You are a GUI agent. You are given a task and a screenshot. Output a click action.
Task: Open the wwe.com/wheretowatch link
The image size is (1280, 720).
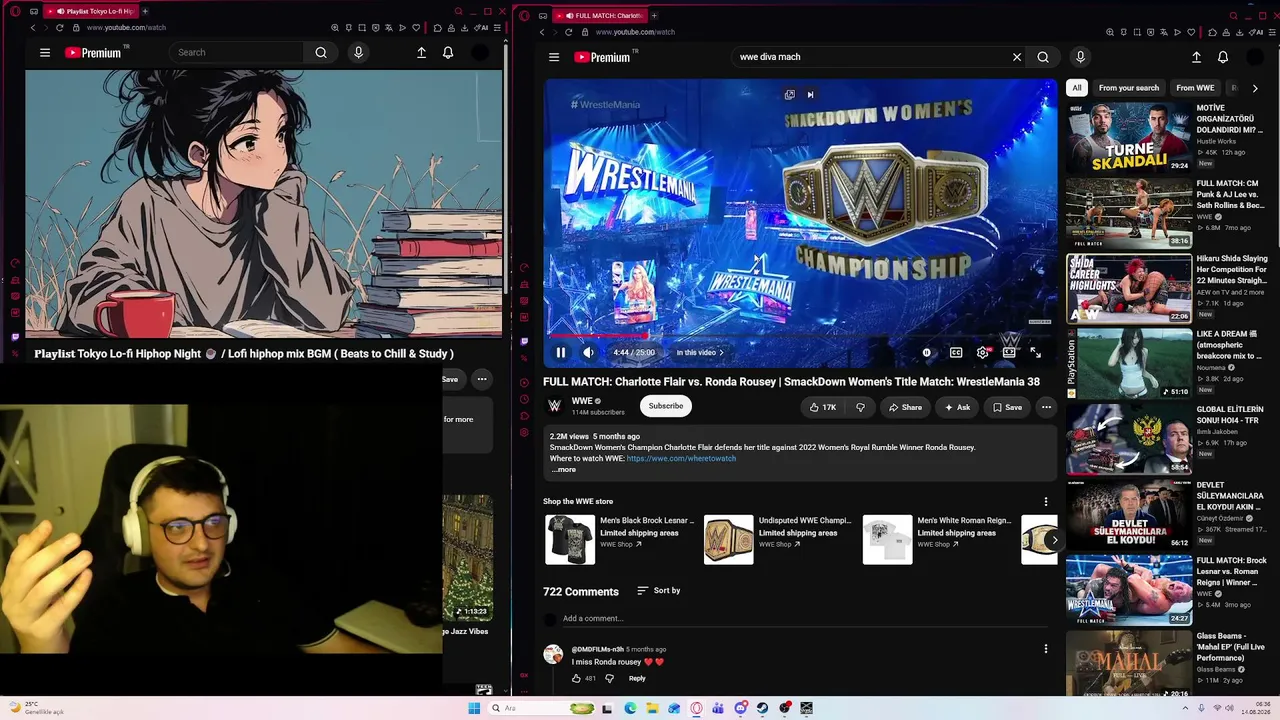pos(681,458)
